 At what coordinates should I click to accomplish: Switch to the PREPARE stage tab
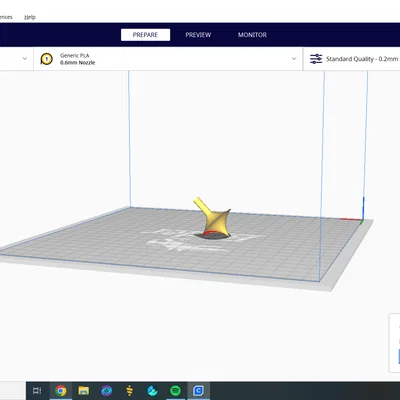[145, 35]
